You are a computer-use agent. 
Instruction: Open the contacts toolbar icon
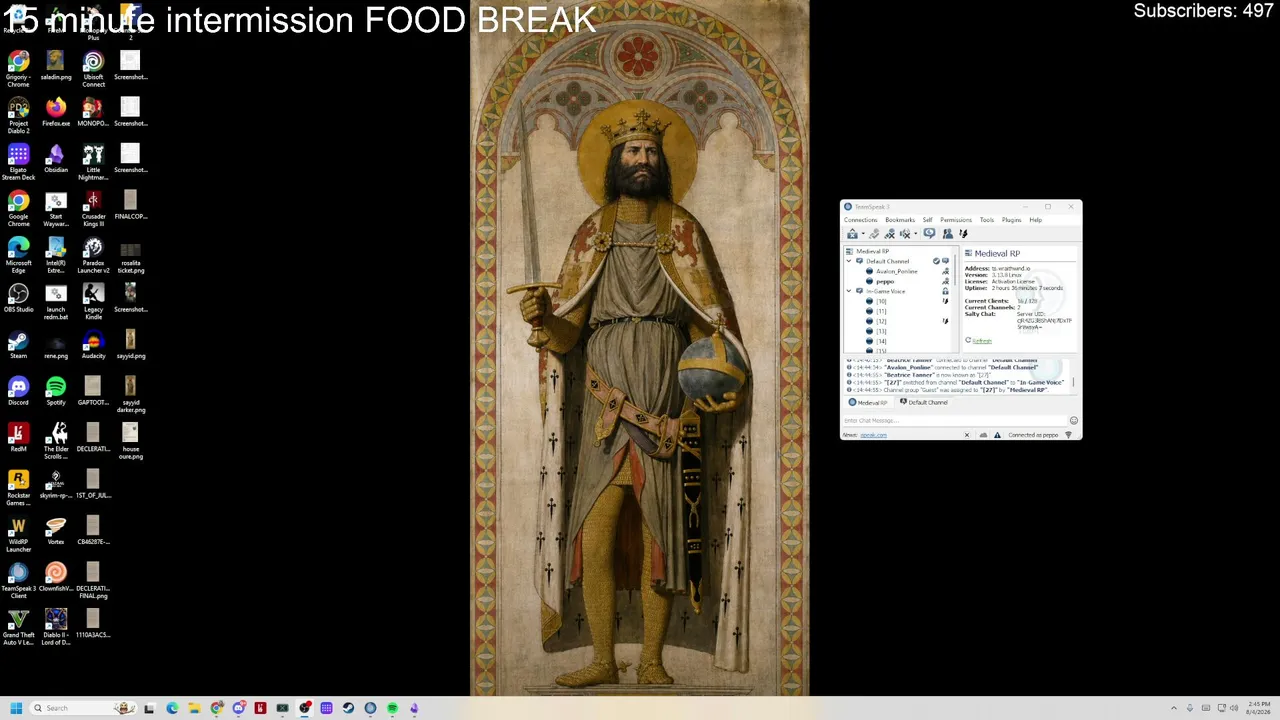point(947,234)
